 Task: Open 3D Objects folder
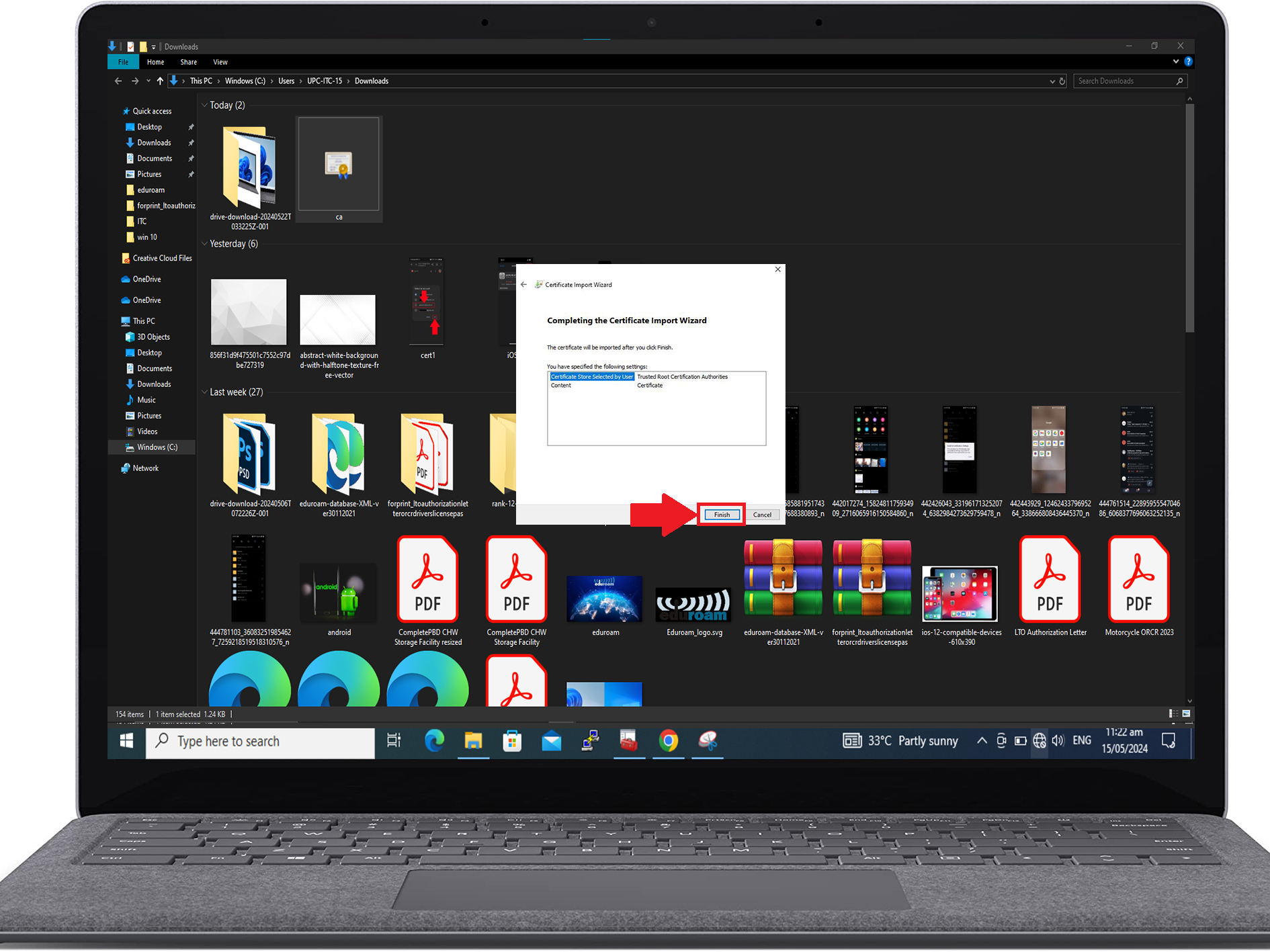(153, 337)
